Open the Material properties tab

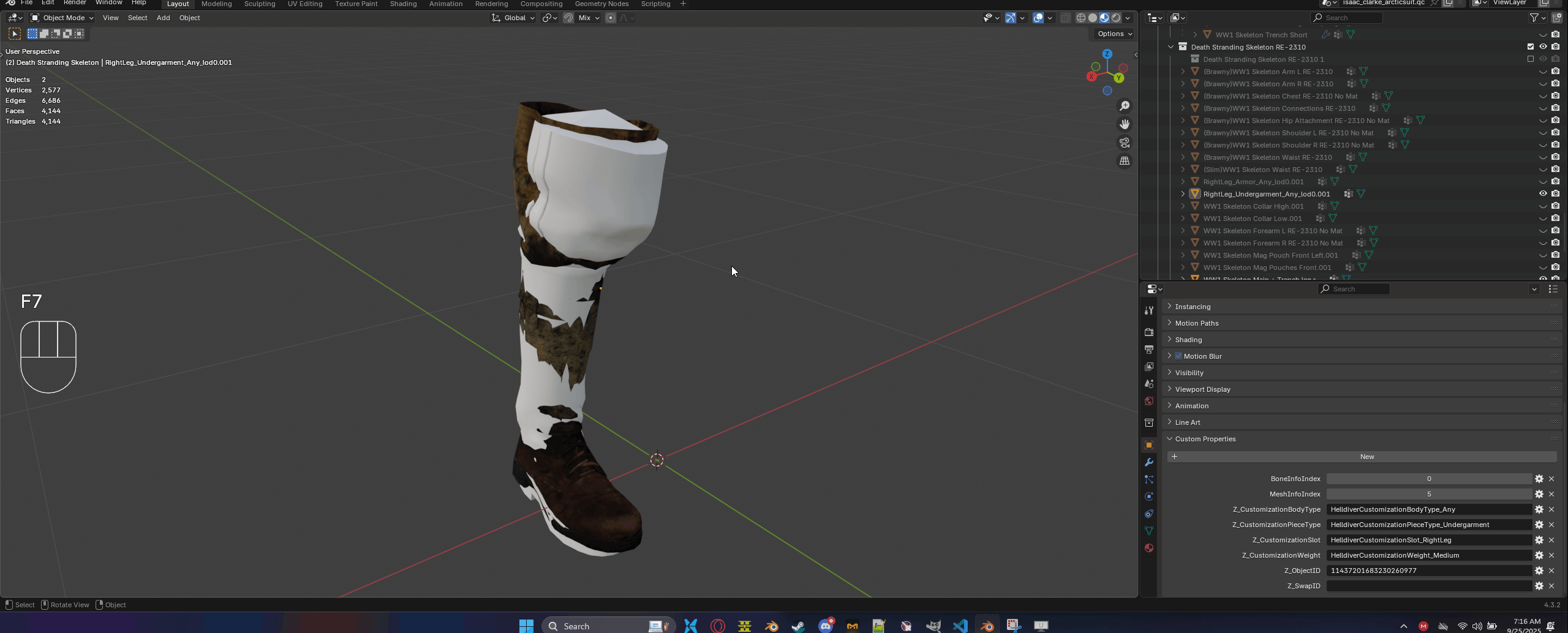pos(1149,548)
